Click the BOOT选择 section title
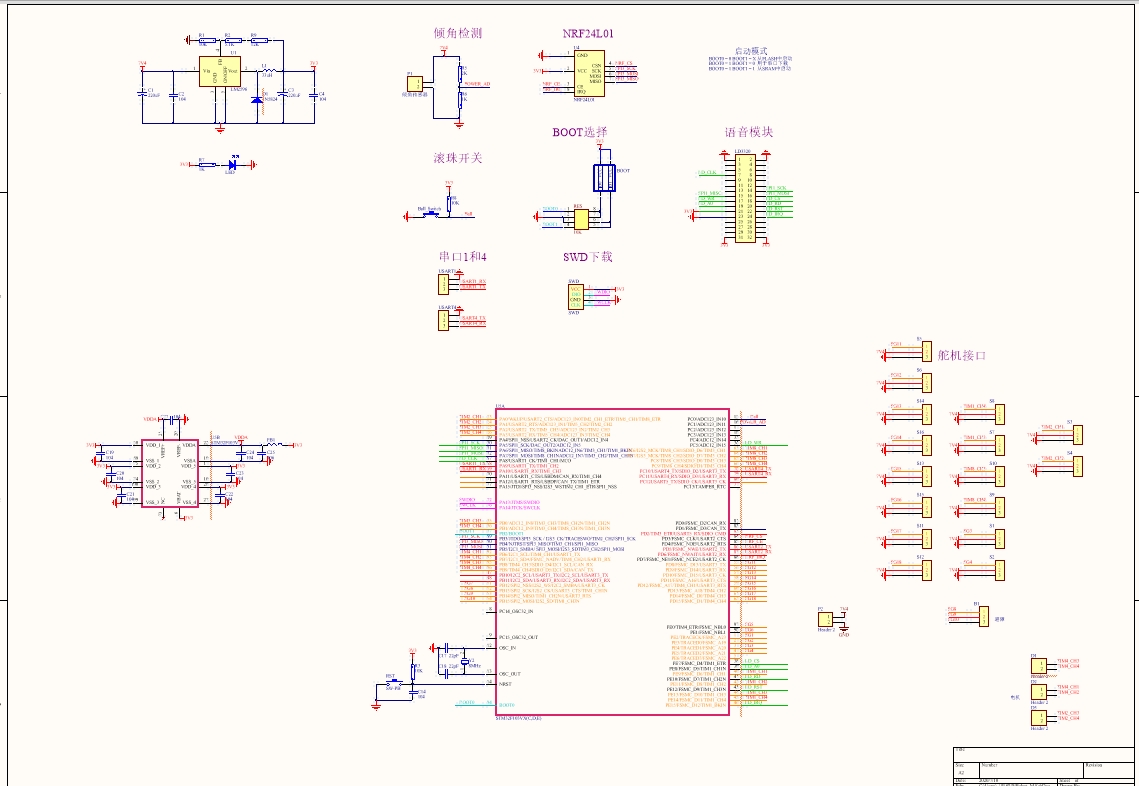Image resolution: width=1139 pixels, height=786 pixels. pyautogui.click(x=580, y=132)
